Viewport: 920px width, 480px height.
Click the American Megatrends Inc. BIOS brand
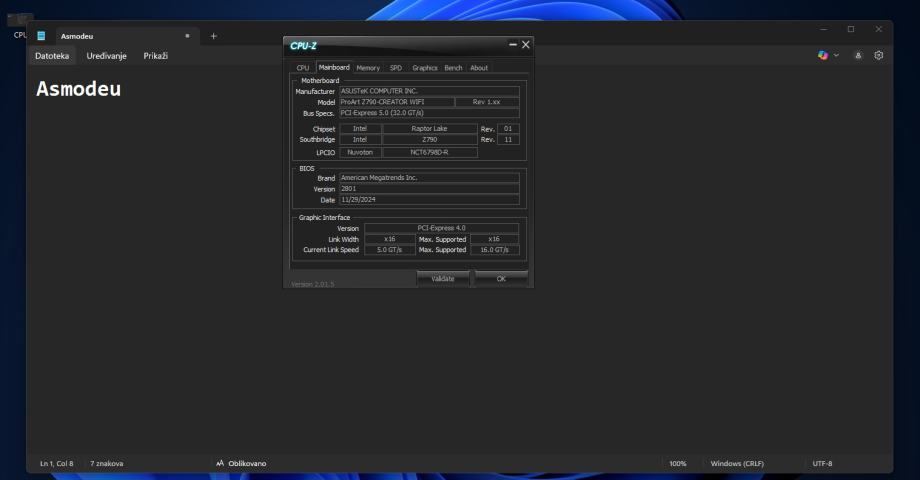[x=429, y=178]
